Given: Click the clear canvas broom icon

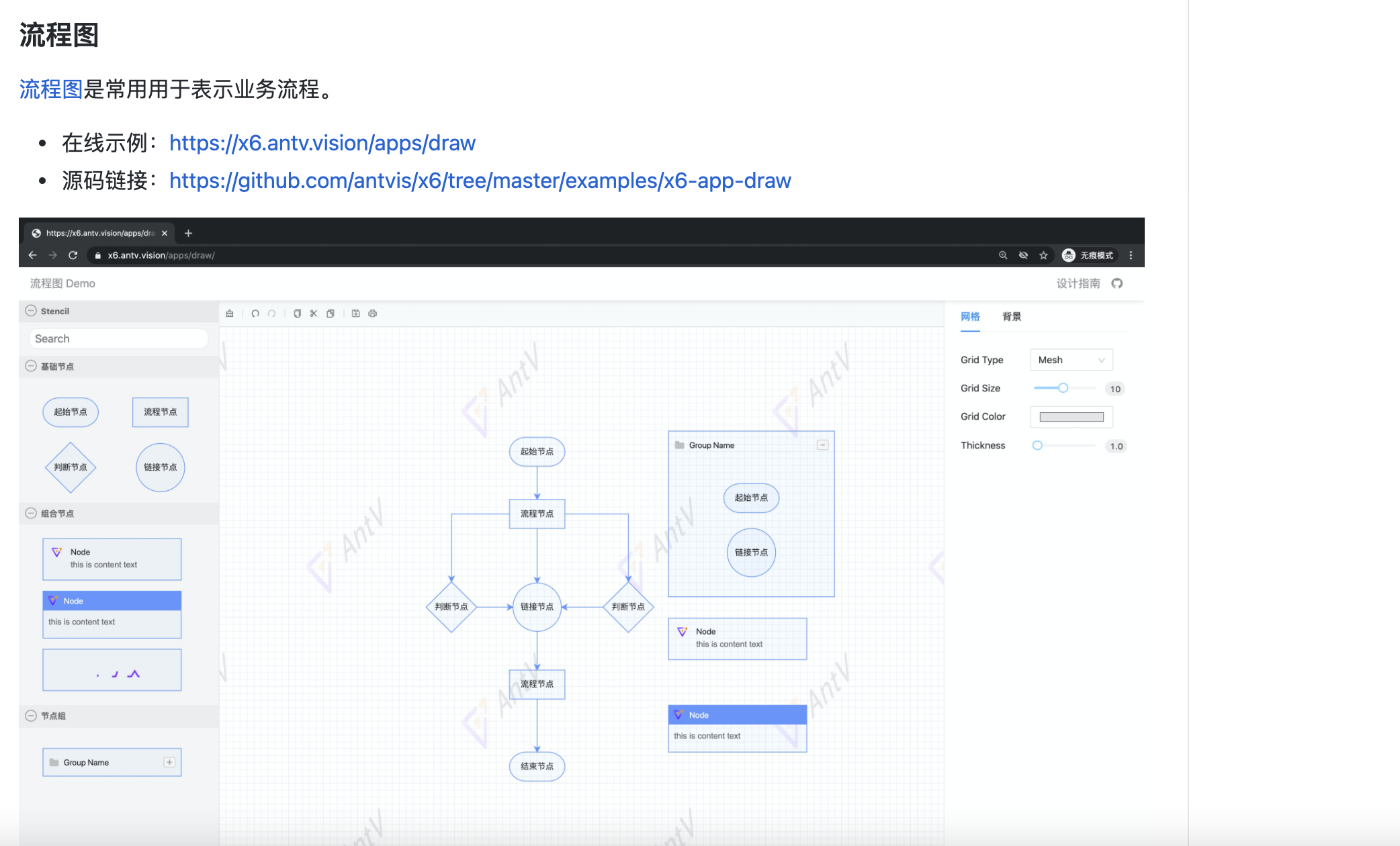Looking at the screenshot, I should [x=230, y=314].
